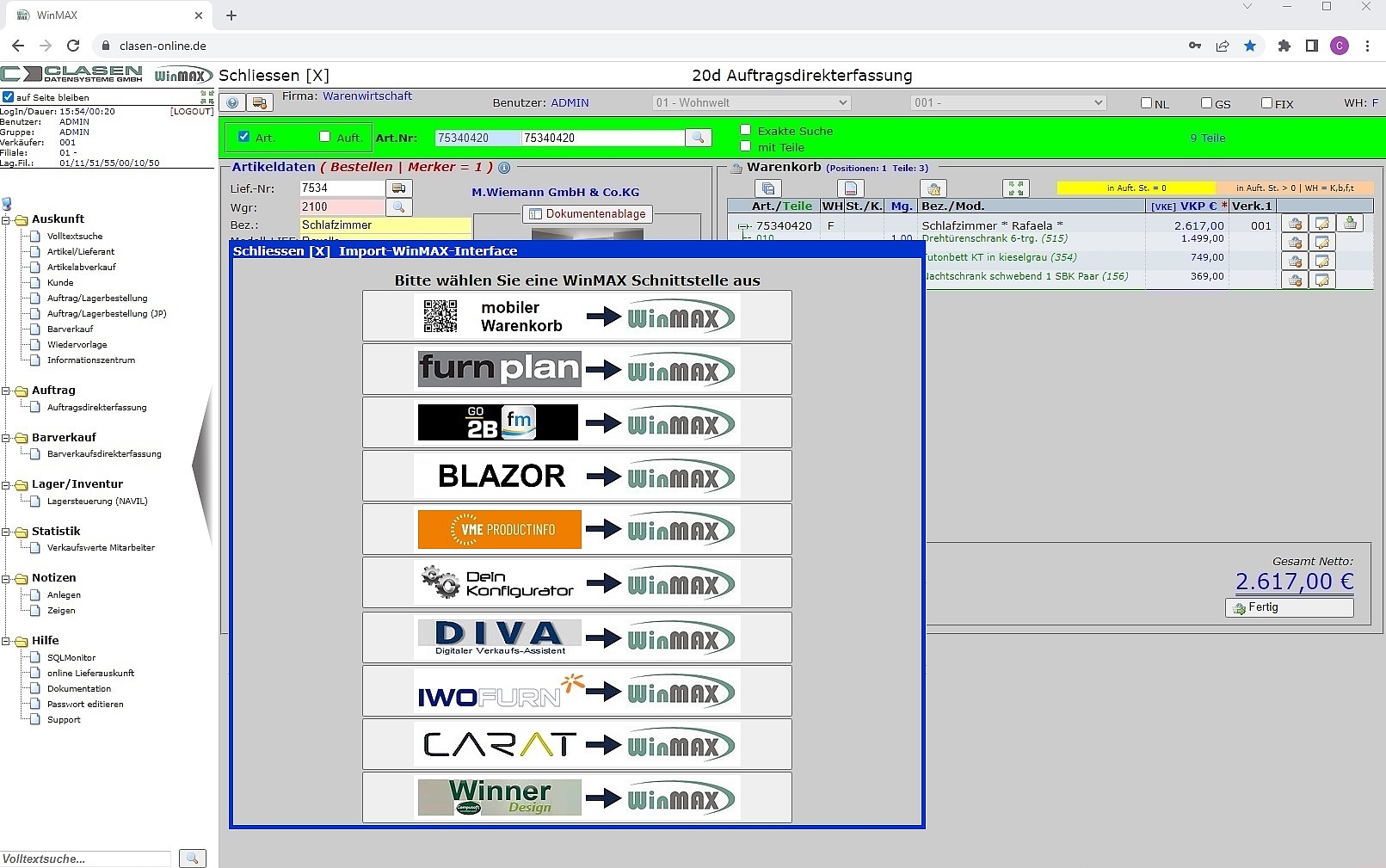
Task: Tick the Exakte Suche checkbox
Action: (746, 130)
